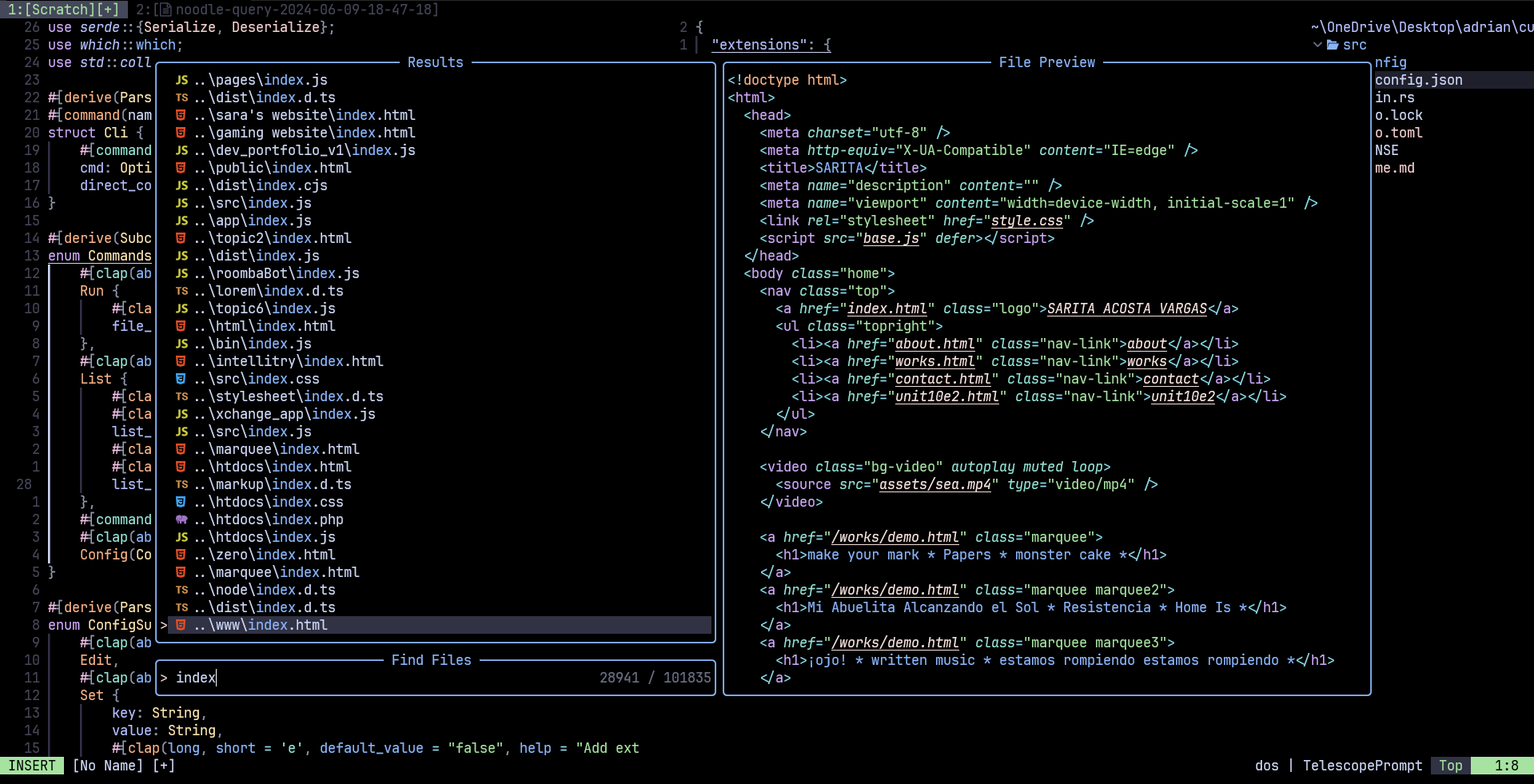1534x784 pixels.
Task: Click the file icon in the noodle-query tab
Action: click(165, 9)
